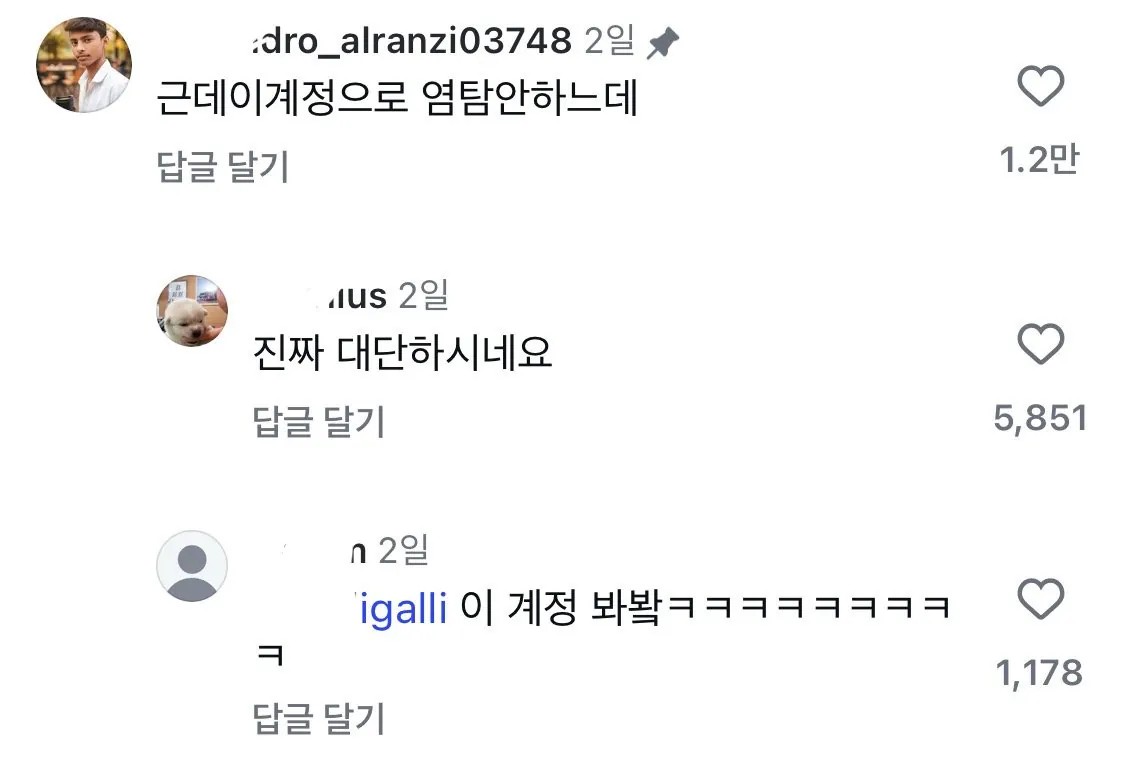Click the '2일' timestamp on pinned comment
The width and height of the screenshot is (1125, 779).
tap(609, 41)
